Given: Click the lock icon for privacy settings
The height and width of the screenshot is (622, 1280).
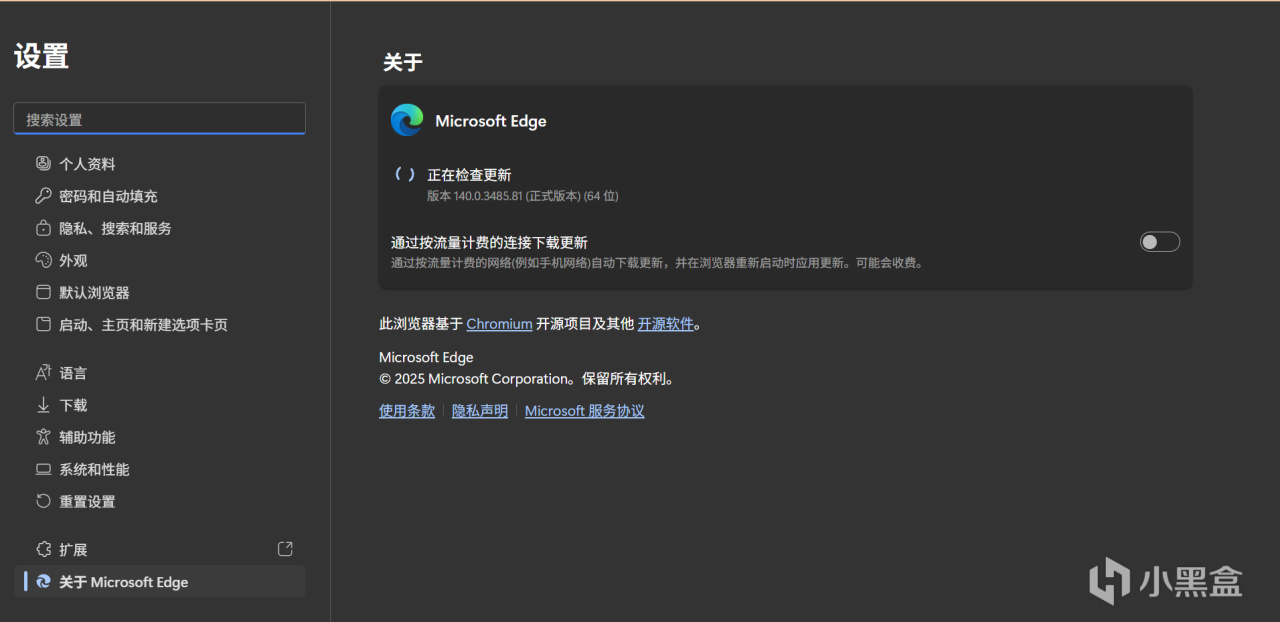Looking at the screenshot, I should (43, 228).
